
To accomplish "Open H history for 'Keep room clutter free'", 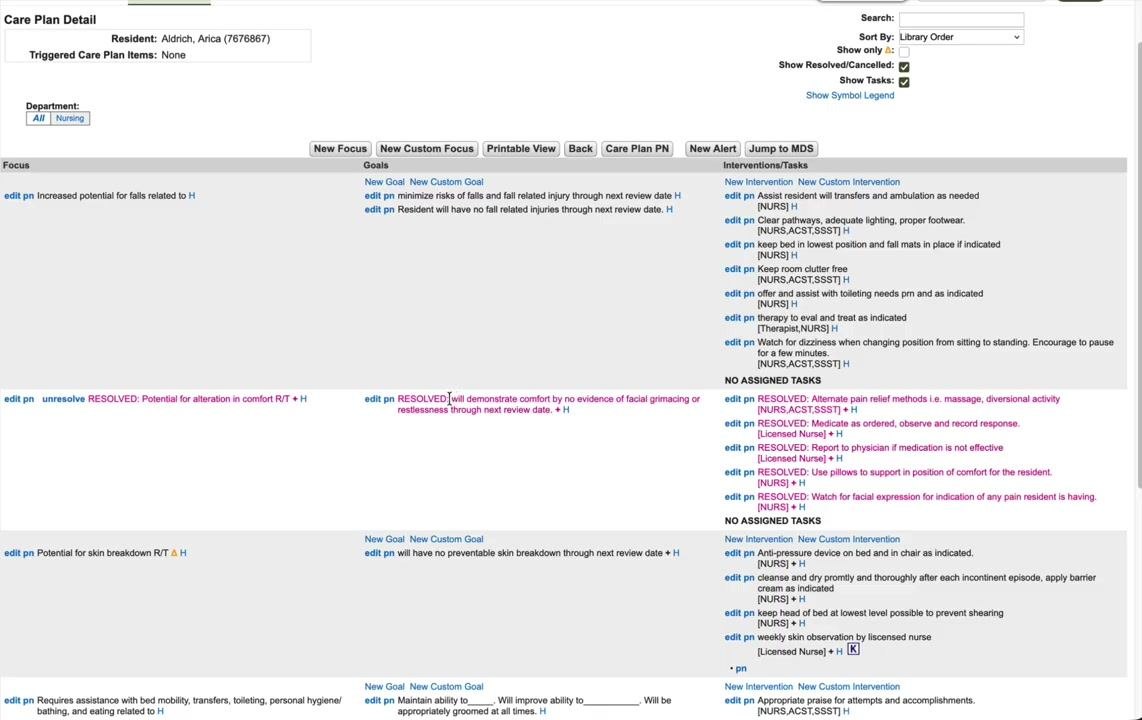I will [846, 280].
